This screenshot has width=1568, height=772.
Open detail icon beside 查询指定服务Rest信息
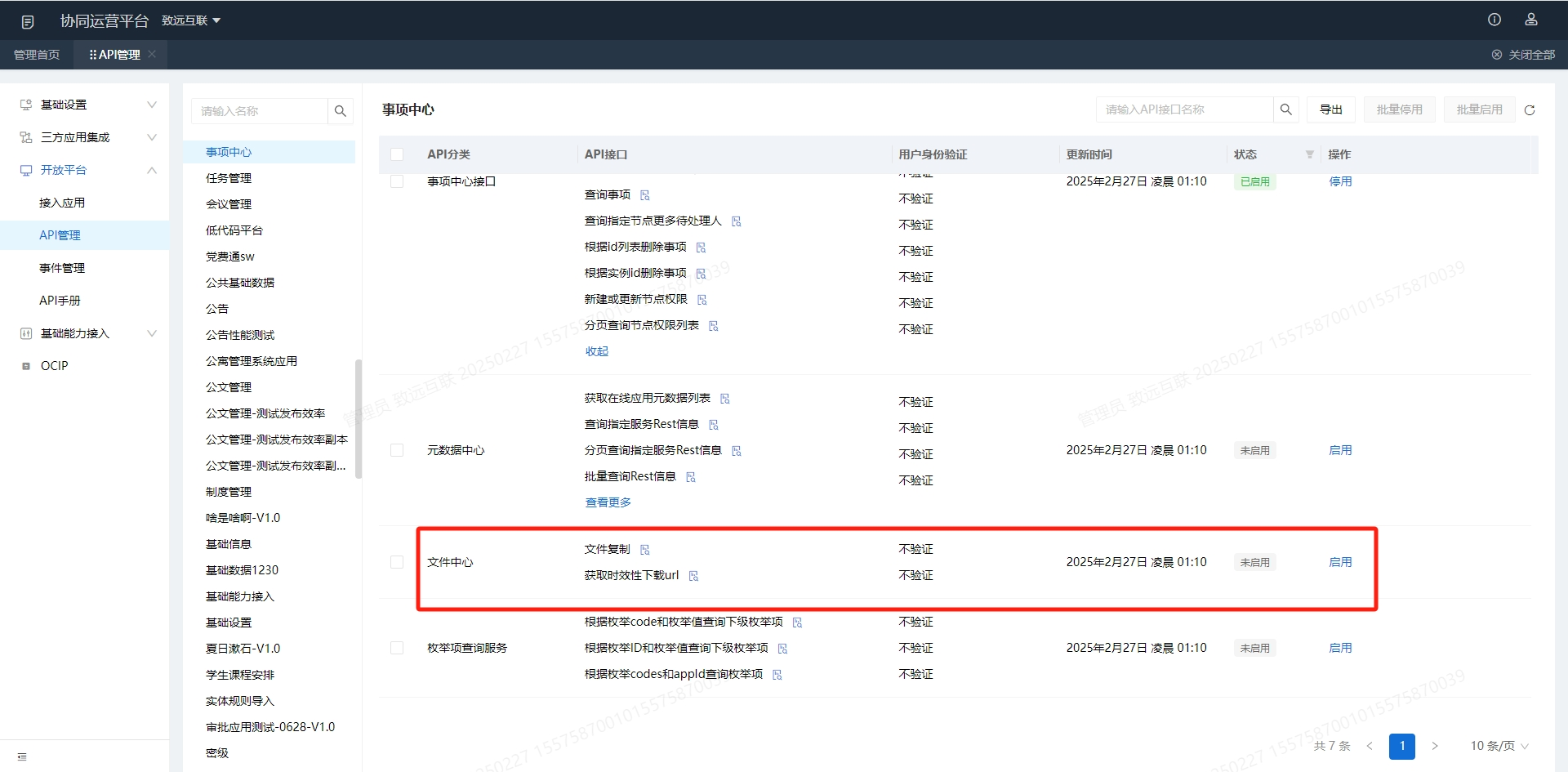pyautogui.click(x=714, y=425)
